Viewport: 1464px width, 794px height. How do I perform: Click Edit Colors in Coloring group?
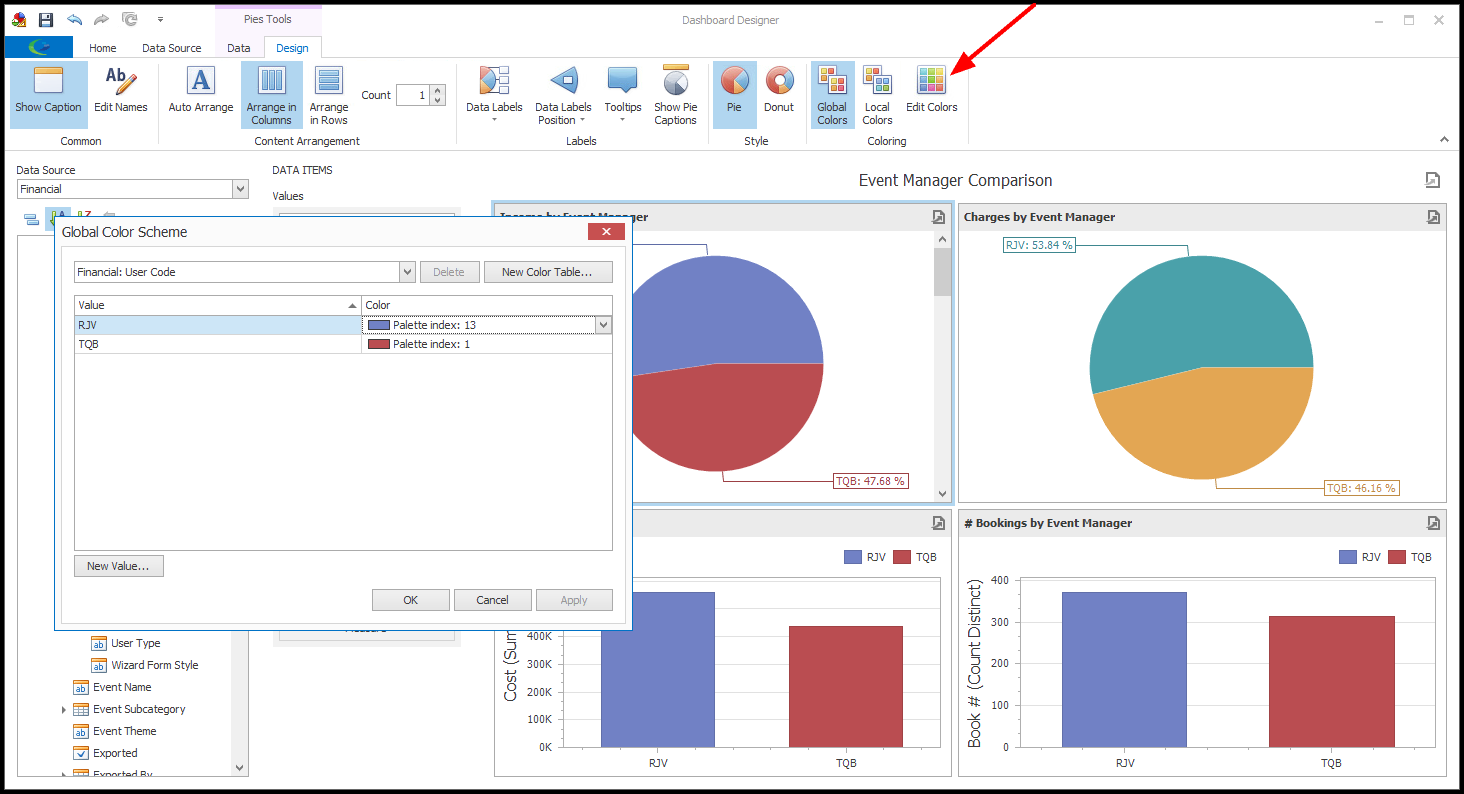click(x=932, y=90)
